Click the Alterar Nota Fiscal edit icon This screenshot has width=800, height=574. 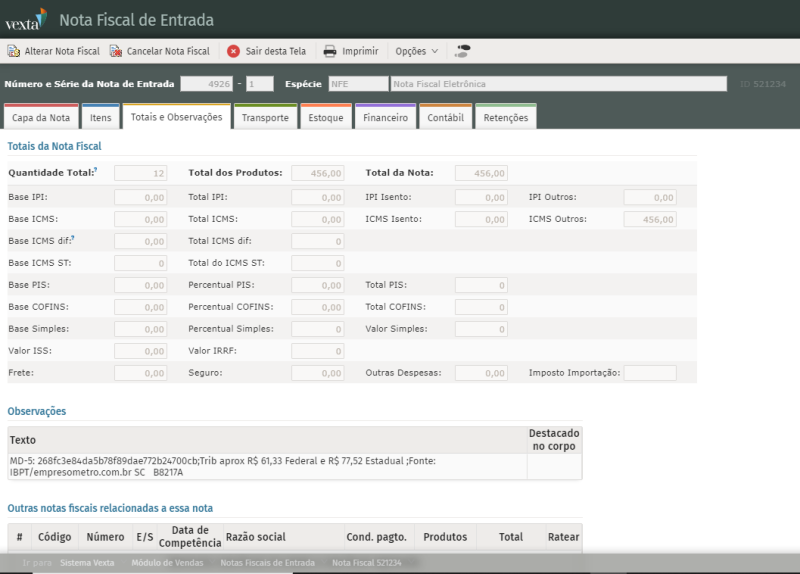click(14, 51)
